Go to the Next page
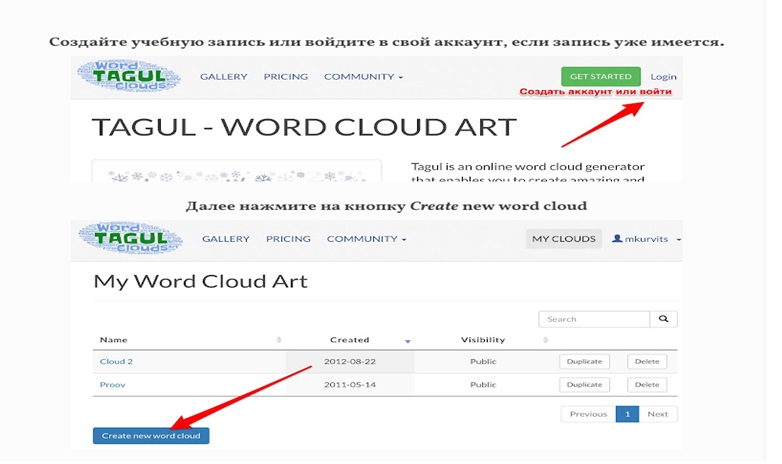Screen dimensions: 782x464 658,414
